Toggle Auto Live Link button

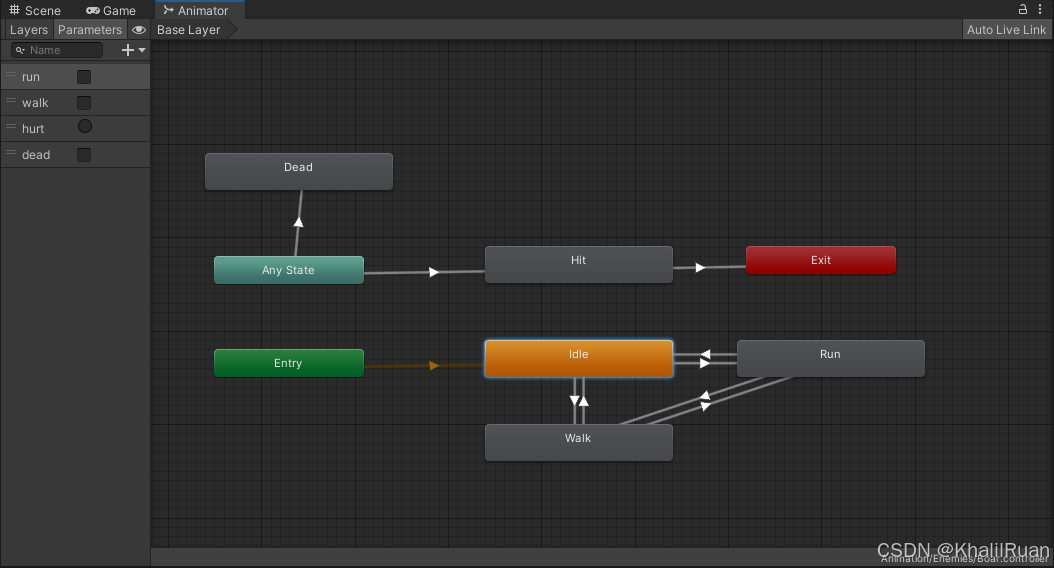(x=1006, y=30)
